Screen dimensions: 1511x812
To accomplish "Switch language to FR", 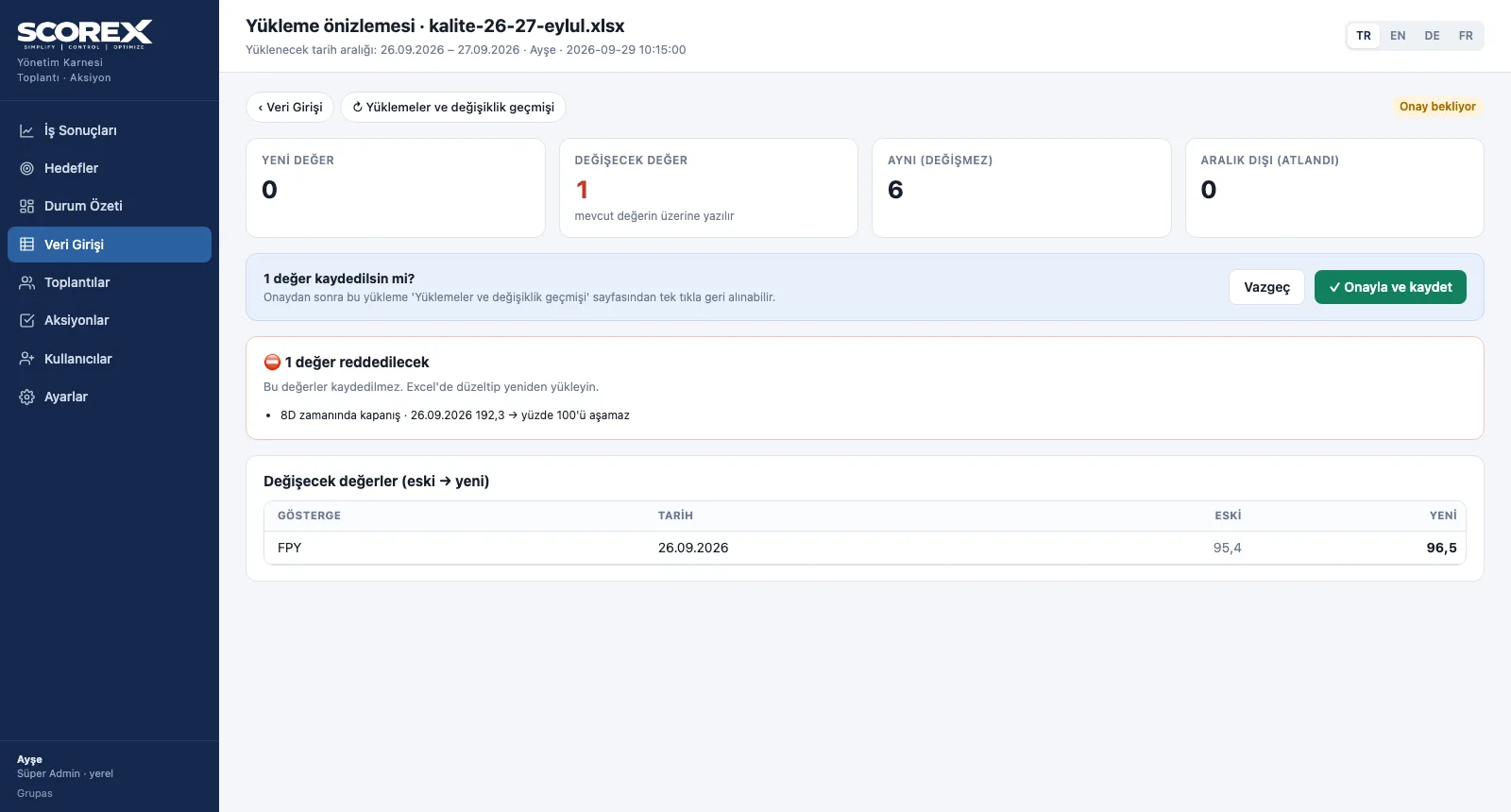I will (x=1466, y=36).
